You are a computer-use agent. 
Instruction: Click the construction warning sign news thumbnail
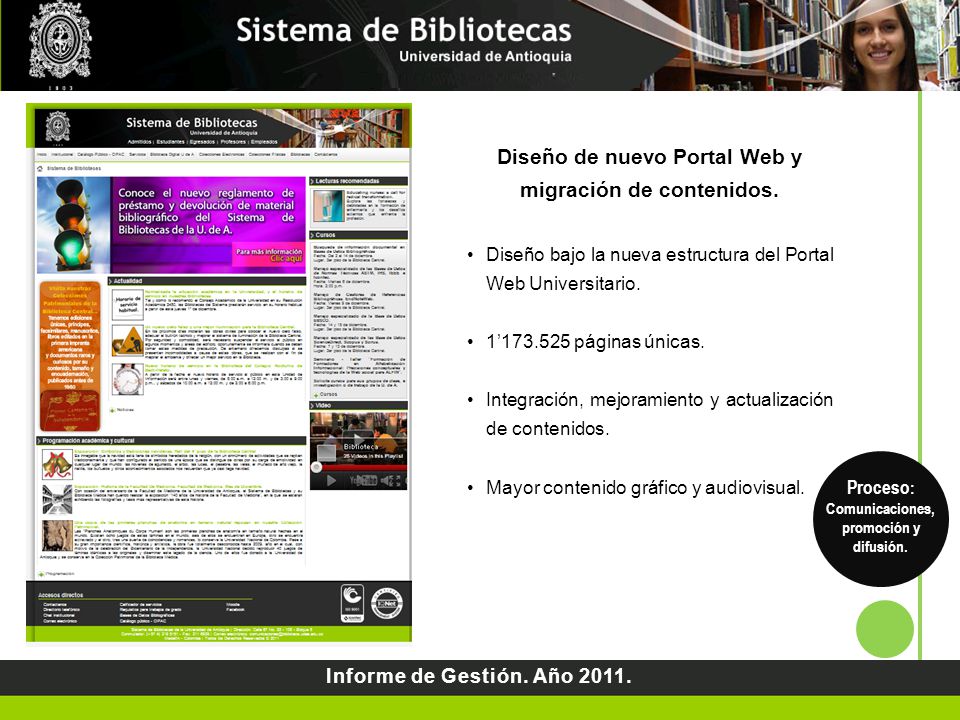pyautogui.click(x=128, y=341)
